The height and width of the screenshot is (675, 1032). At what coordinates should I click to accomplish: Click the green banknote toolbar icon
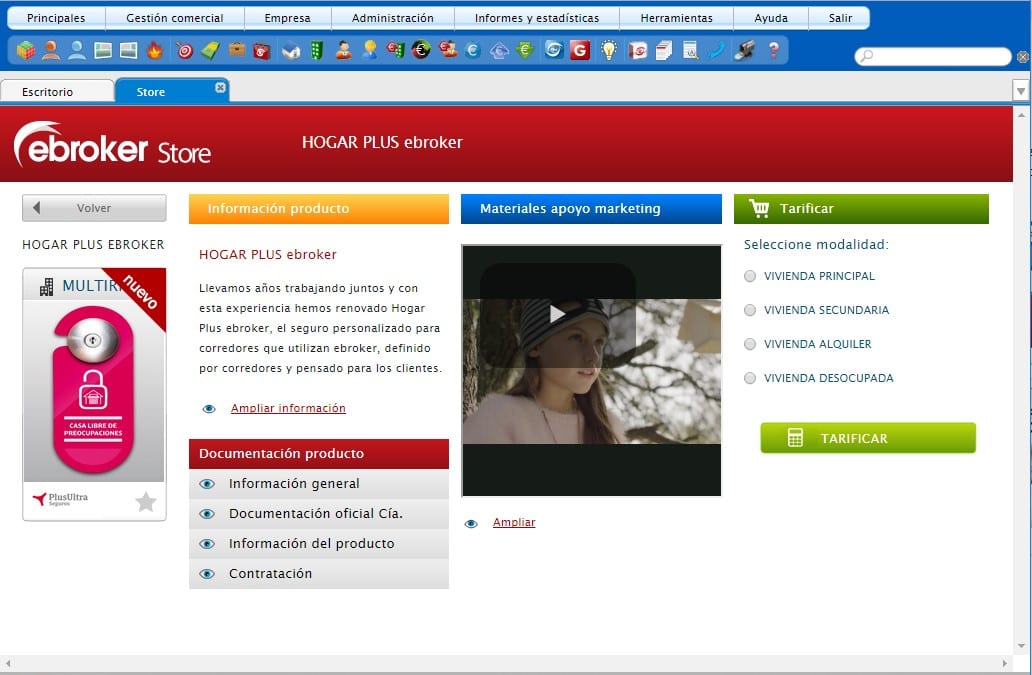click(211, 51)
